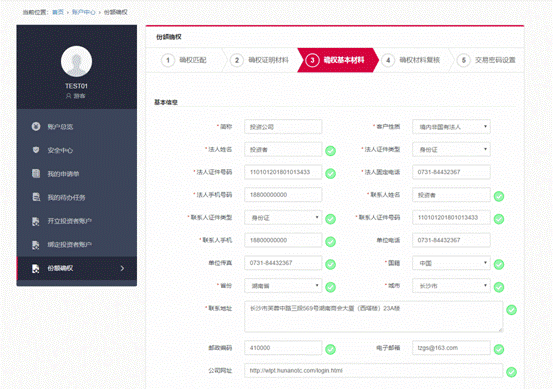Click the 联系人姓名 input field
The width and height of the screenshot is (553, 389).
pos(451,195)
